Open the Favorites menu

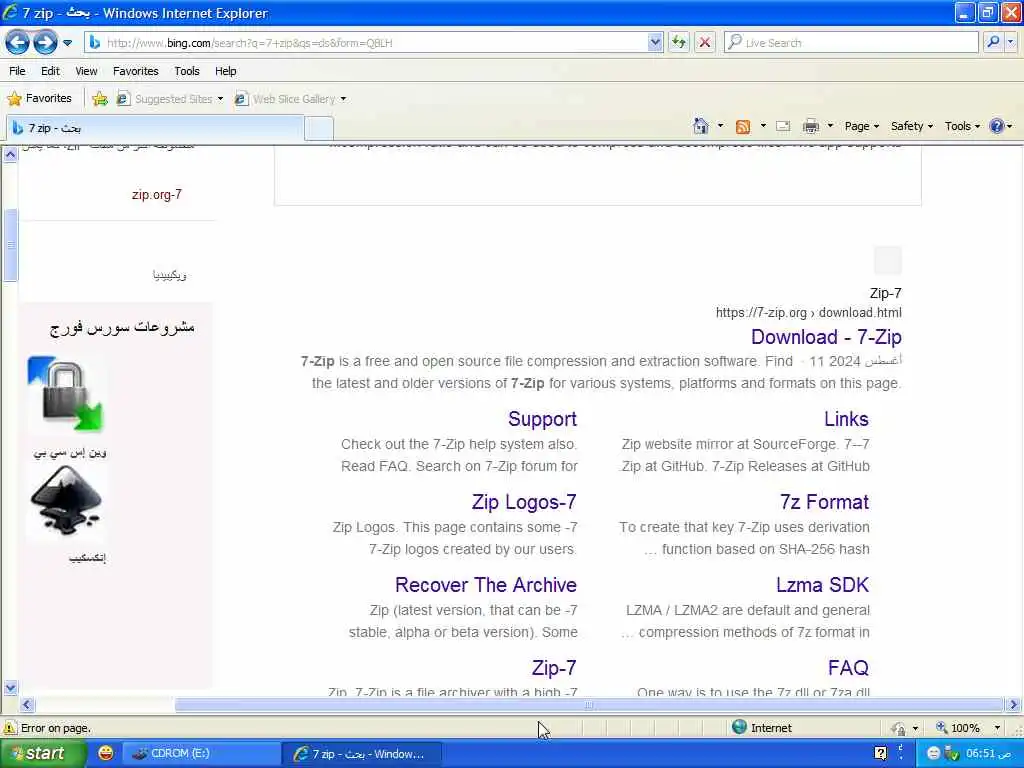coord(136,71)
